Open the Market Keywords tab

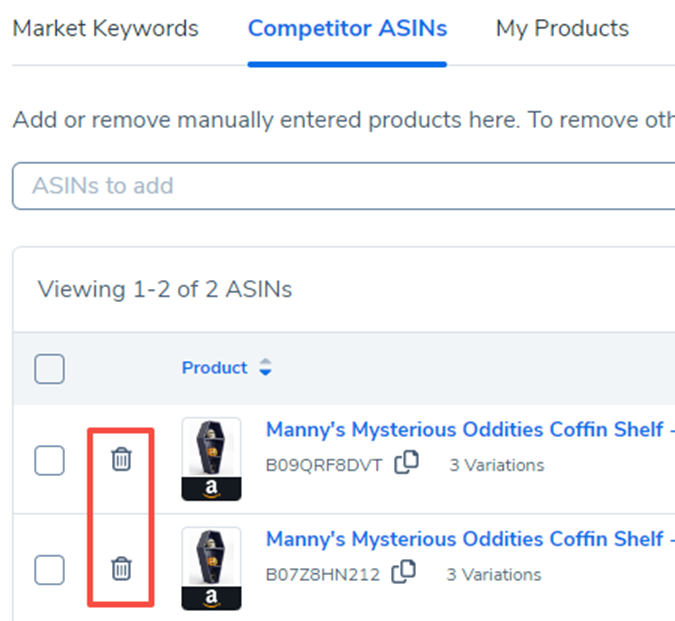tap(105, 28)
